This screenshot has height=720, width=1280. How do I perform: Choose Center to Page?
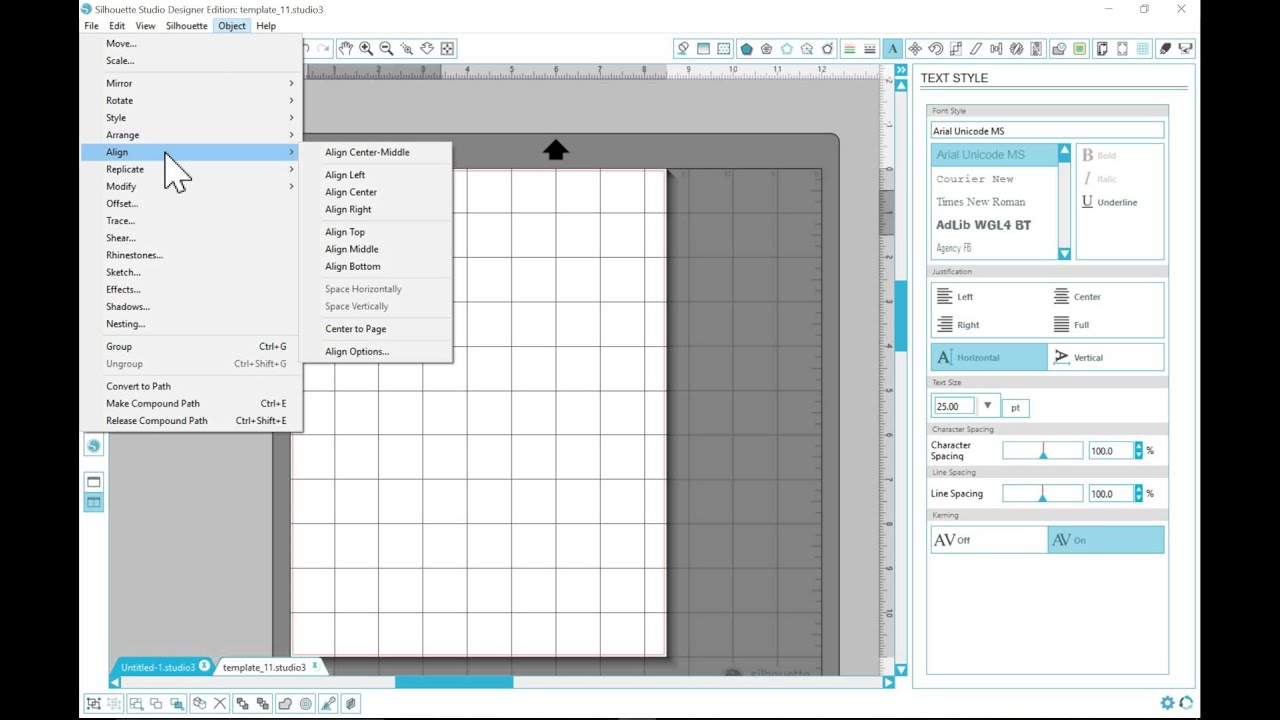click(x=355, y=329)
